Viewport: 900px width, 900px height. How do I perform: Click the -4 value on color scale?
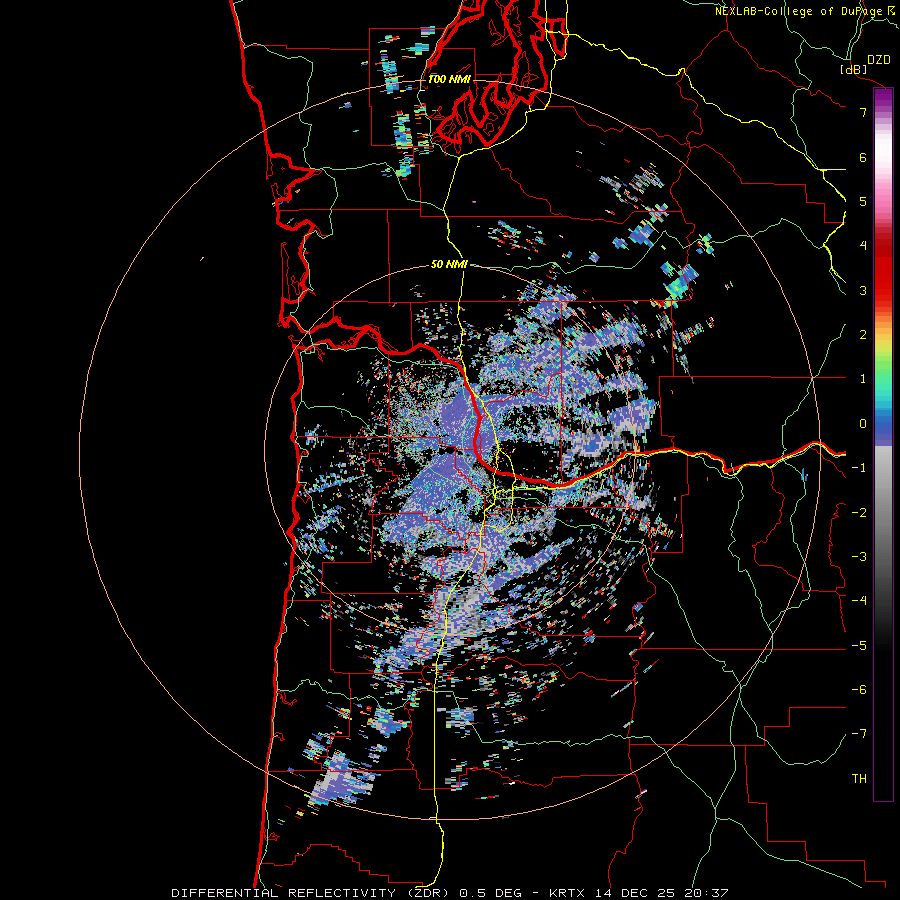point(859,601)
